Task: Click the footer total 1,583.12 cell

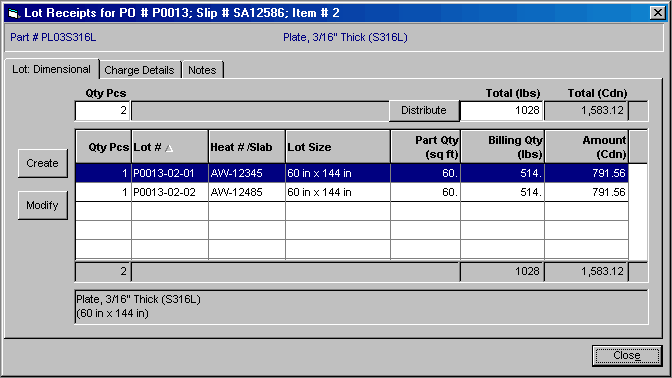Action: 587,271
